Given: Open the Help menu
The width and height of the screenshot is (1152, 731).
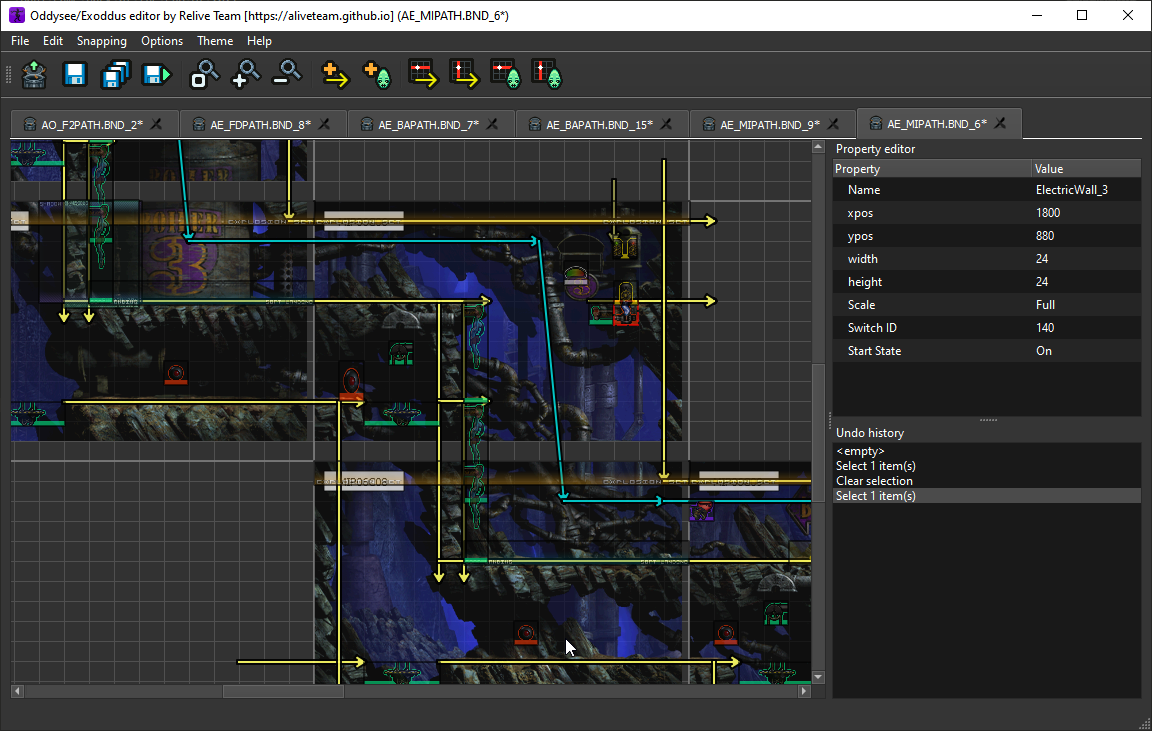Looking at the screenshot, I should point(259,41).
